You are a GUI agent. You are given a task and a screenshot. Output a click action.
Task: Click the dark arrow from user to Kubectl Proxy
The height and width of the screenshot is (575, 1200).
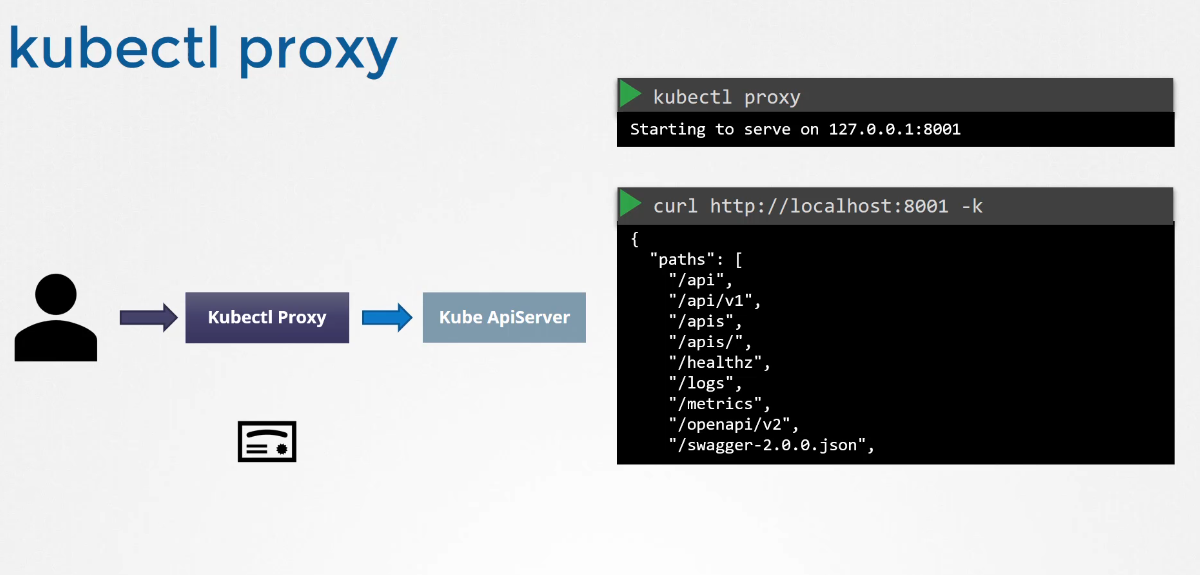[x=148, y=318]
